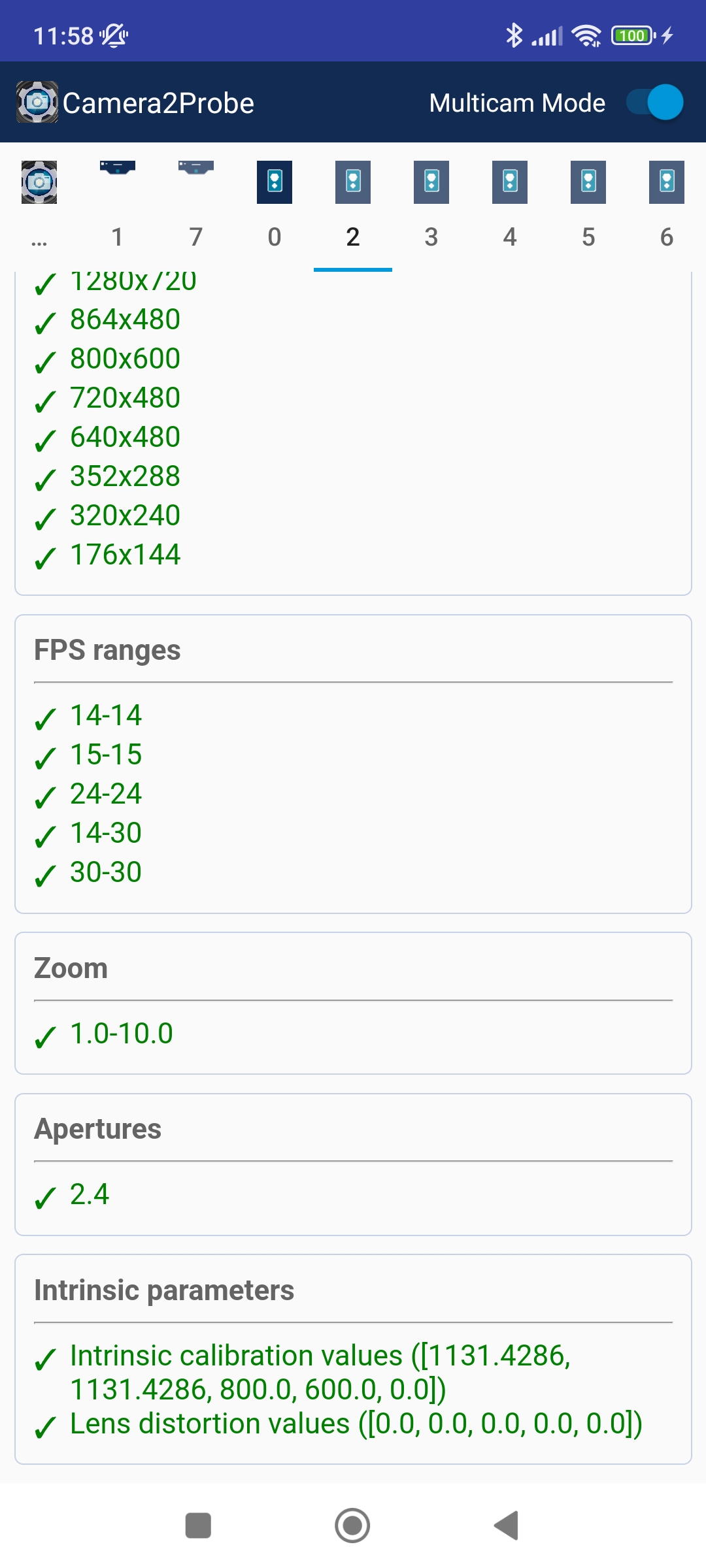Viewport: 706px width, 1568px height.
Task: Tap the 1.0-10.0 zoom range entry
Action: 122,1034
